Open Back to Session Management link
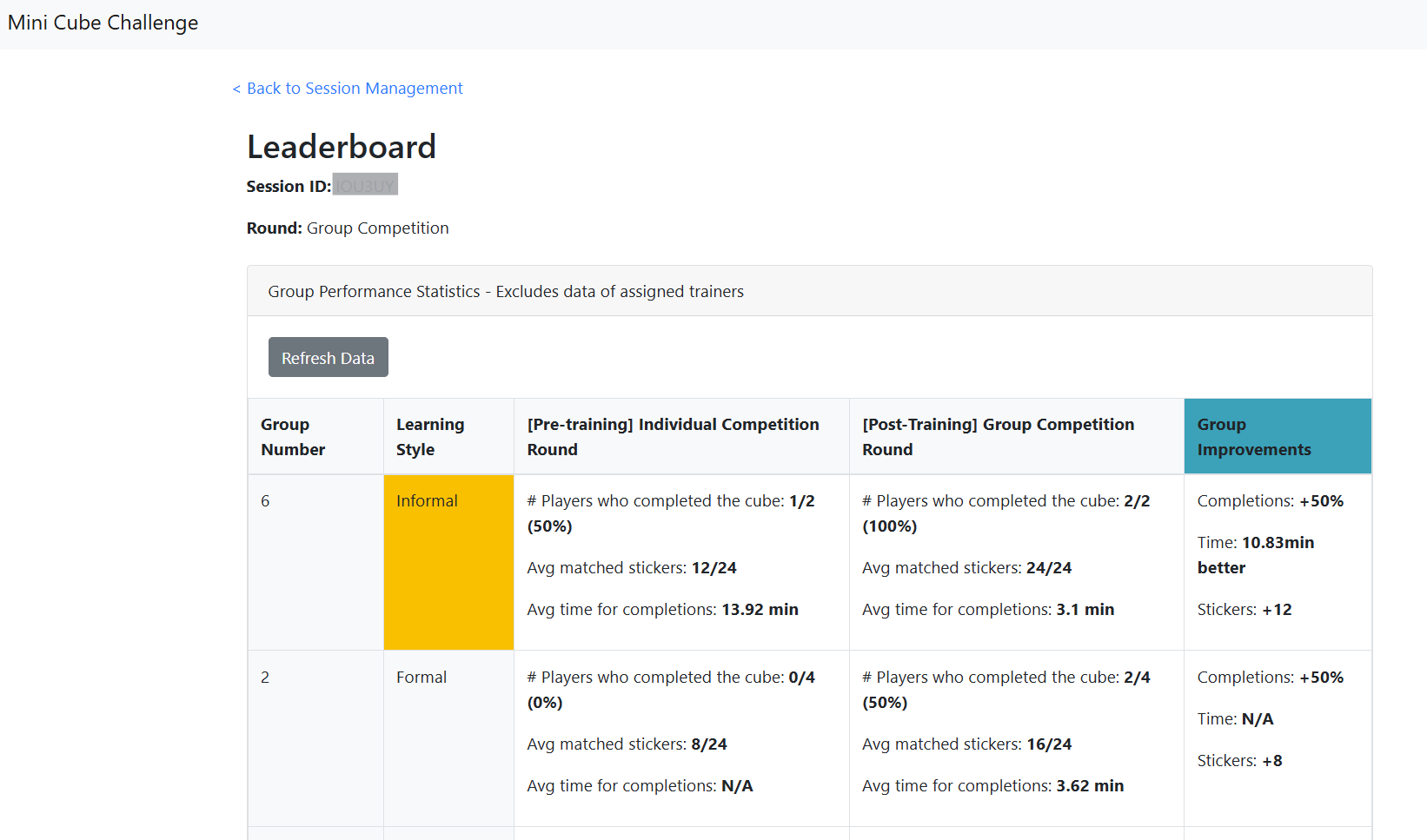The image size is (1427, 840). click(x=348, y=89)
